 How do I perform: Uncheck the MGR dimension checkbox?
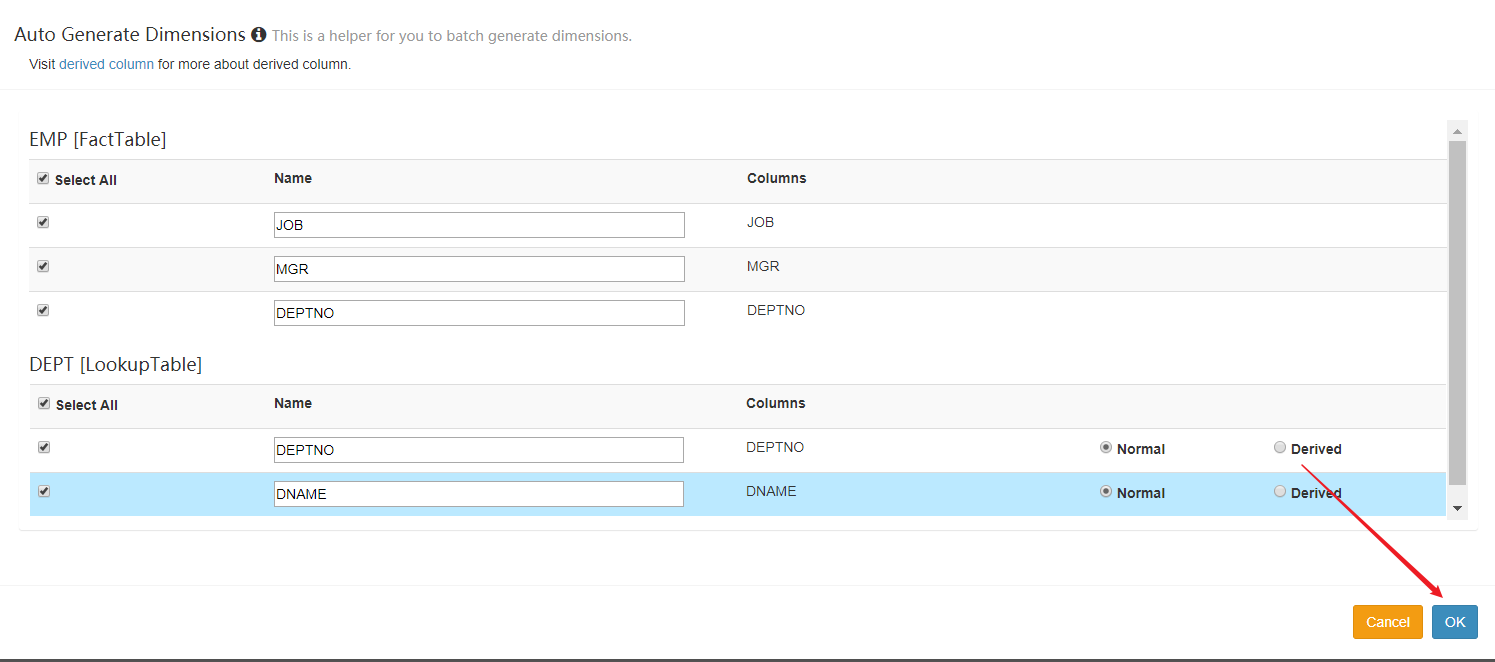click(x=43, y=267)
